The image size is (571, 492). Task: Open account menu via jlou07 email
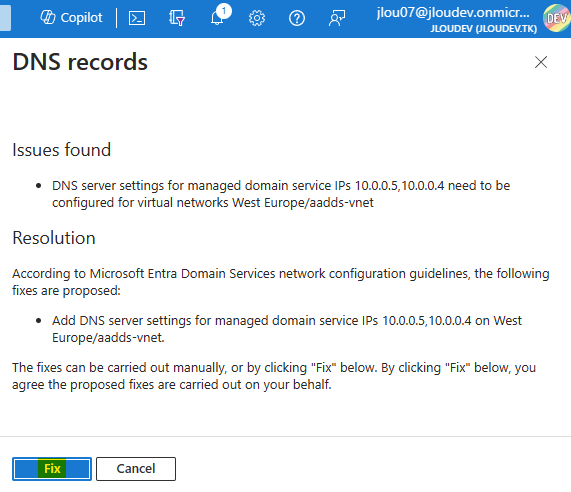[453, 12]
